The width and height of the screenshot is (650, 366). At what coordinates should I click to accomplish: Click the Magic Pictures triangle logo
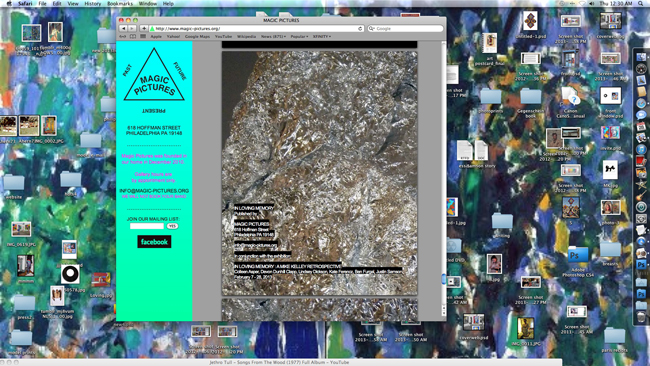pos(154,75)
